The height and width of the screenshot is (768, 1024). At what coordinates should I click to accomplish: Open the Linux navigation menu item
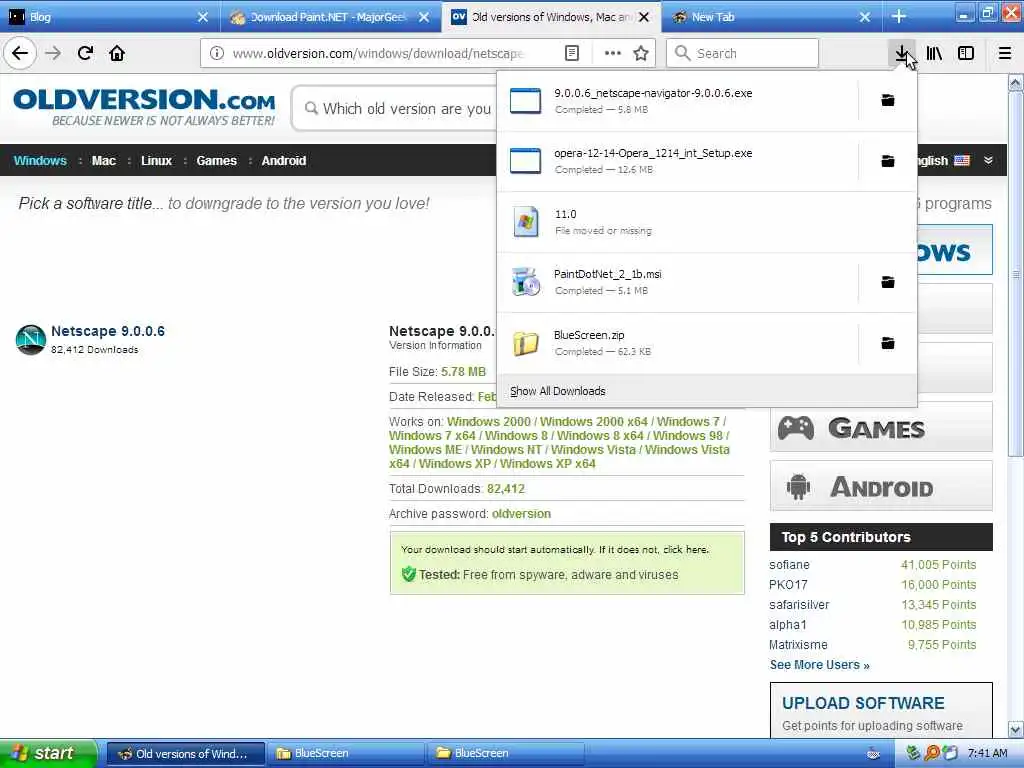coord(157,161)
